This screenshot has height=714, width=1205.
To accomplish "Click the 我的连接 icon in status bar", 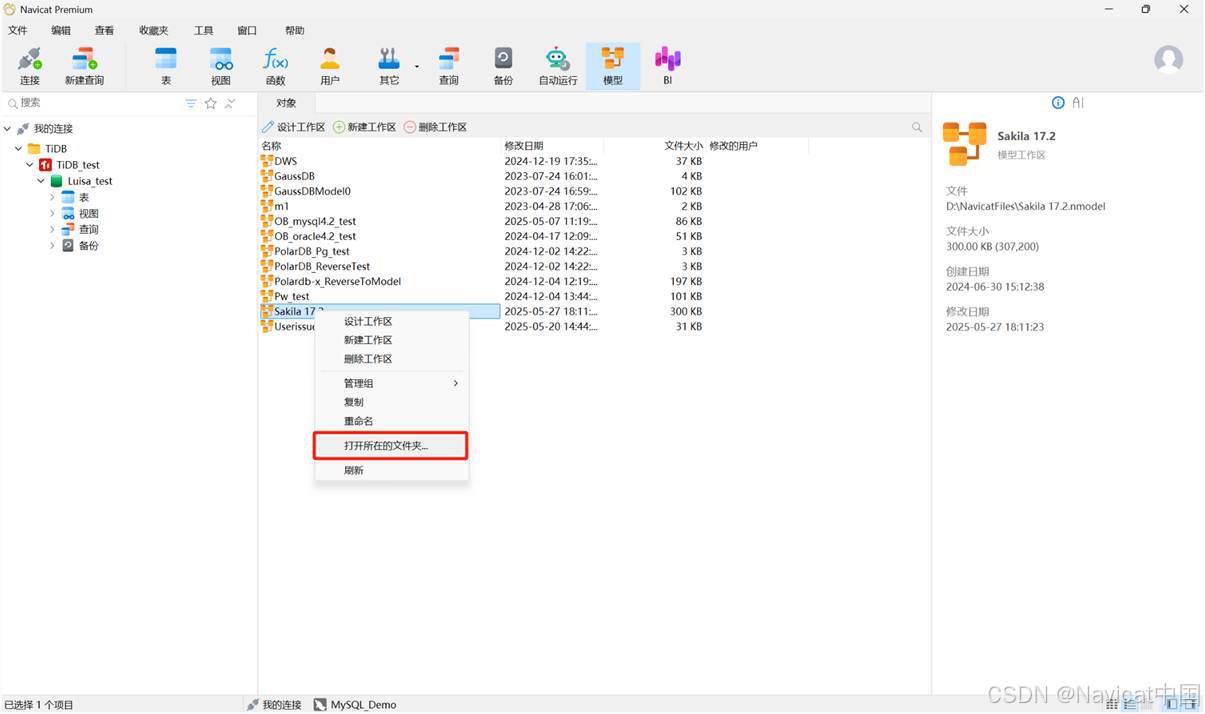I will coord(253,705).
